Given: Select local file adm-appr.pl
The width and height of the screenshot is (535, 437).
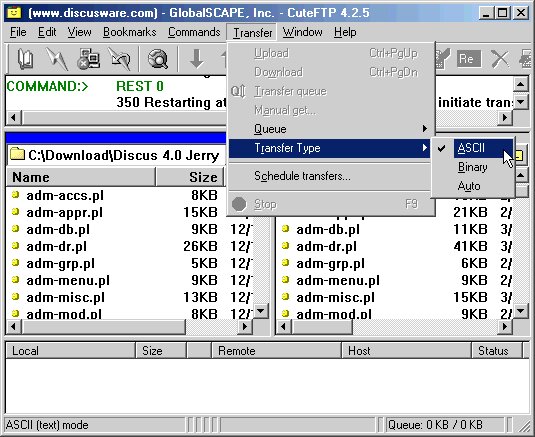Looking at the screenshot, I should point(64,212).
